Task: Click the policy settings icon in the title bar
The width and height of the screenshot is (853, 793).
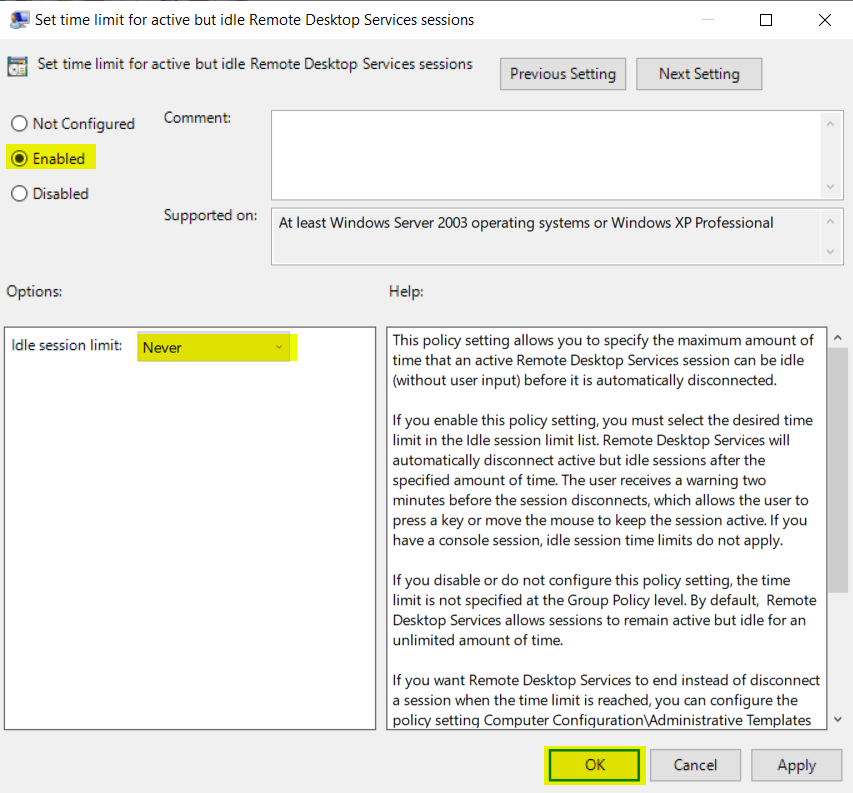Action: pyautogui.click(x=22, y=19)
